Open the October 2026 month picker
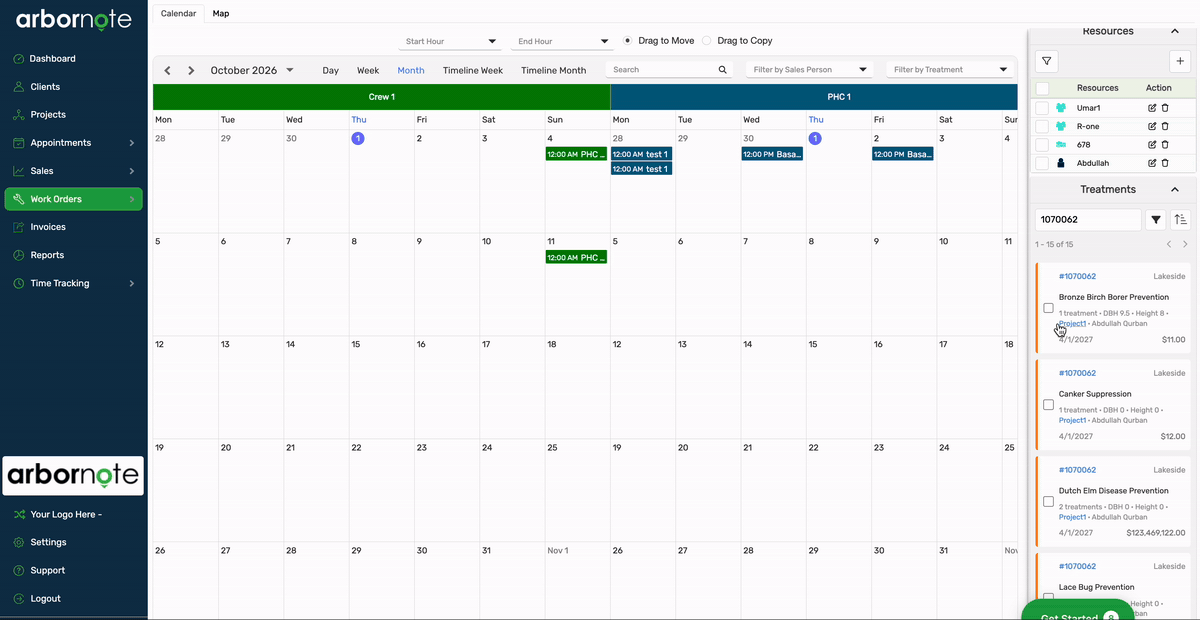This screenshot has height=620, width=1200. click(x=252, y=71)
